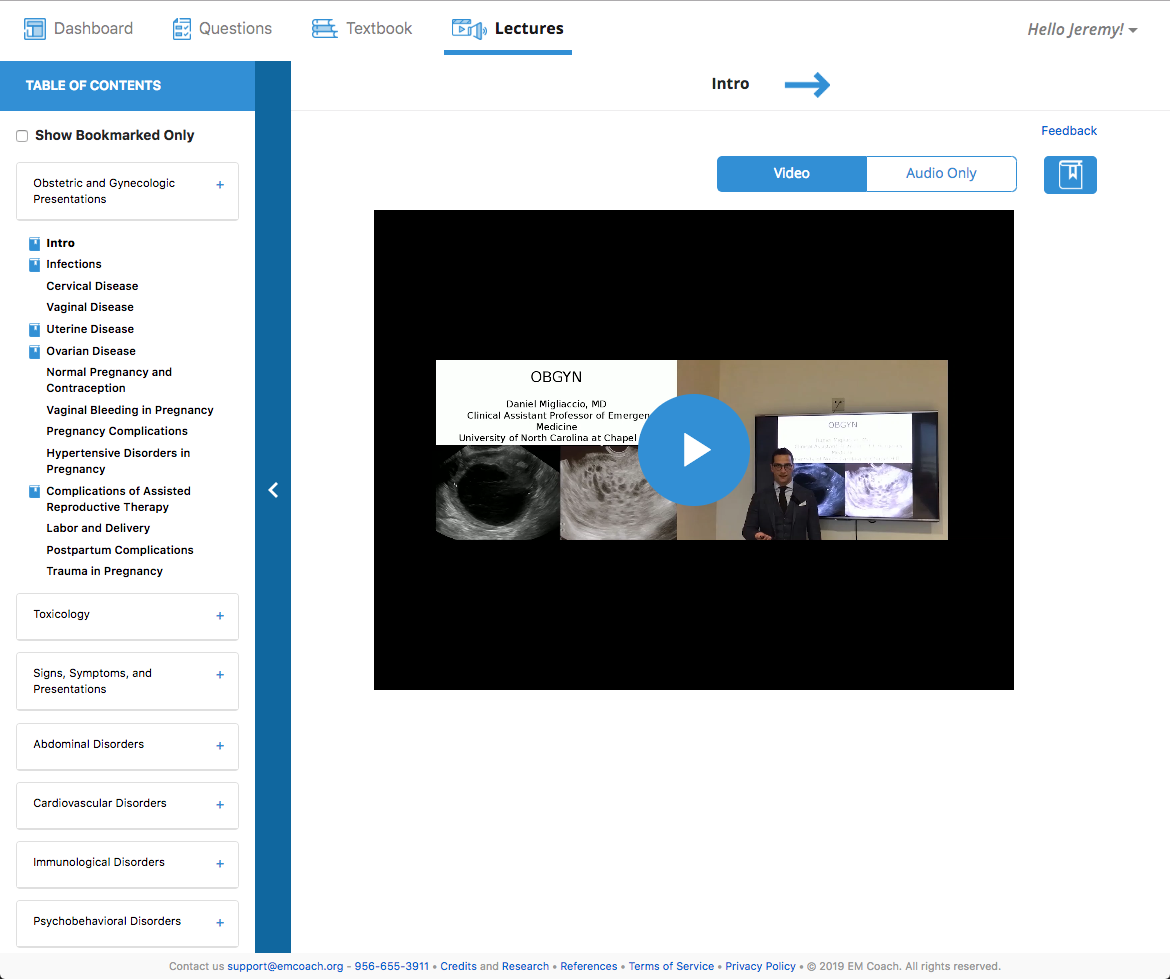Click bookmark icon beside Uterine Disease
This screenshot has height=979, width=1170.
click(35, 329)
